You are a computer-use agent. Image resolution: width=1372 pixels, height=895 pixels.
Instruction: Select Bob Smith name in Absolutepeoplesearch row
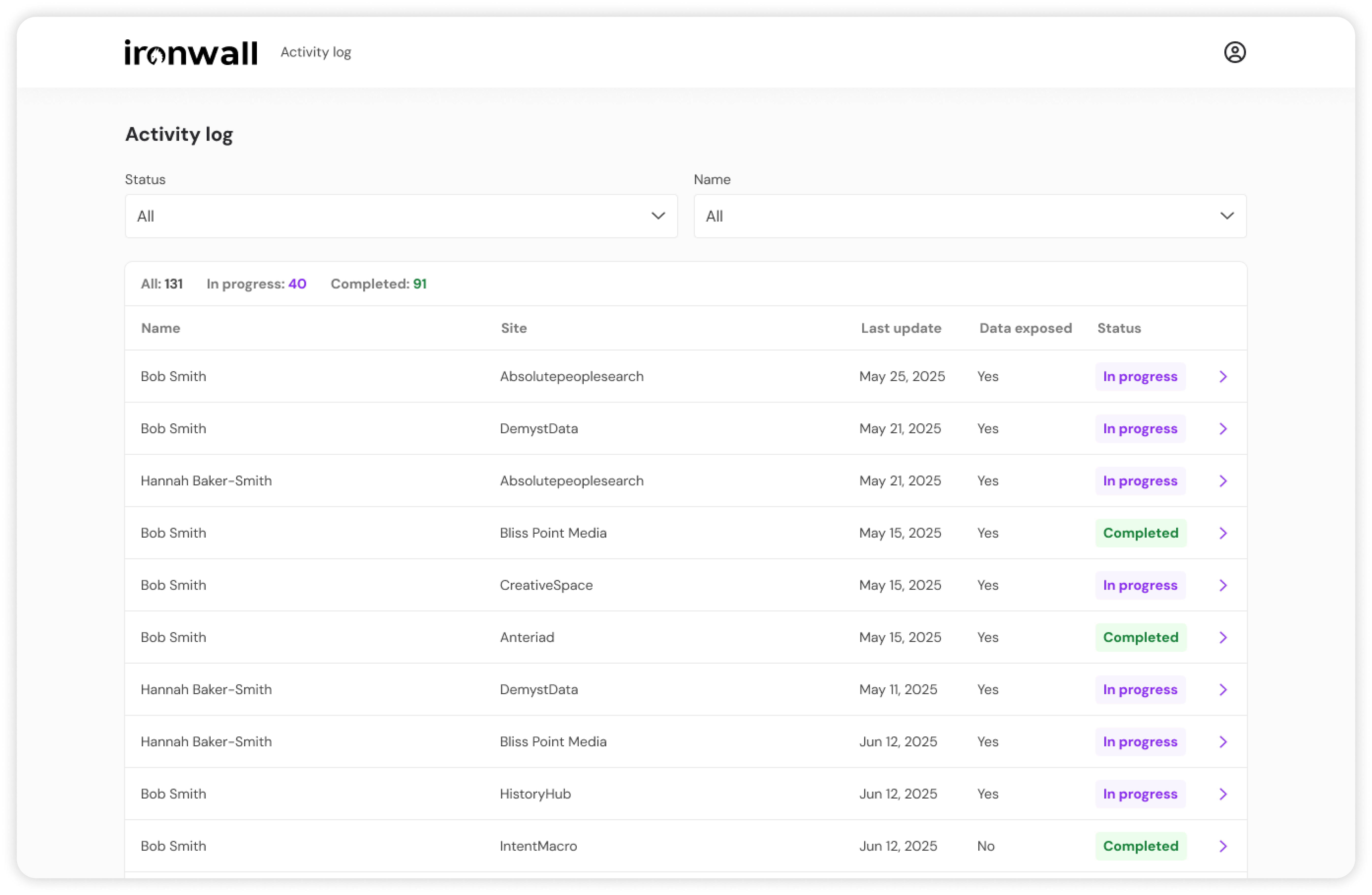tap(173, 377)
